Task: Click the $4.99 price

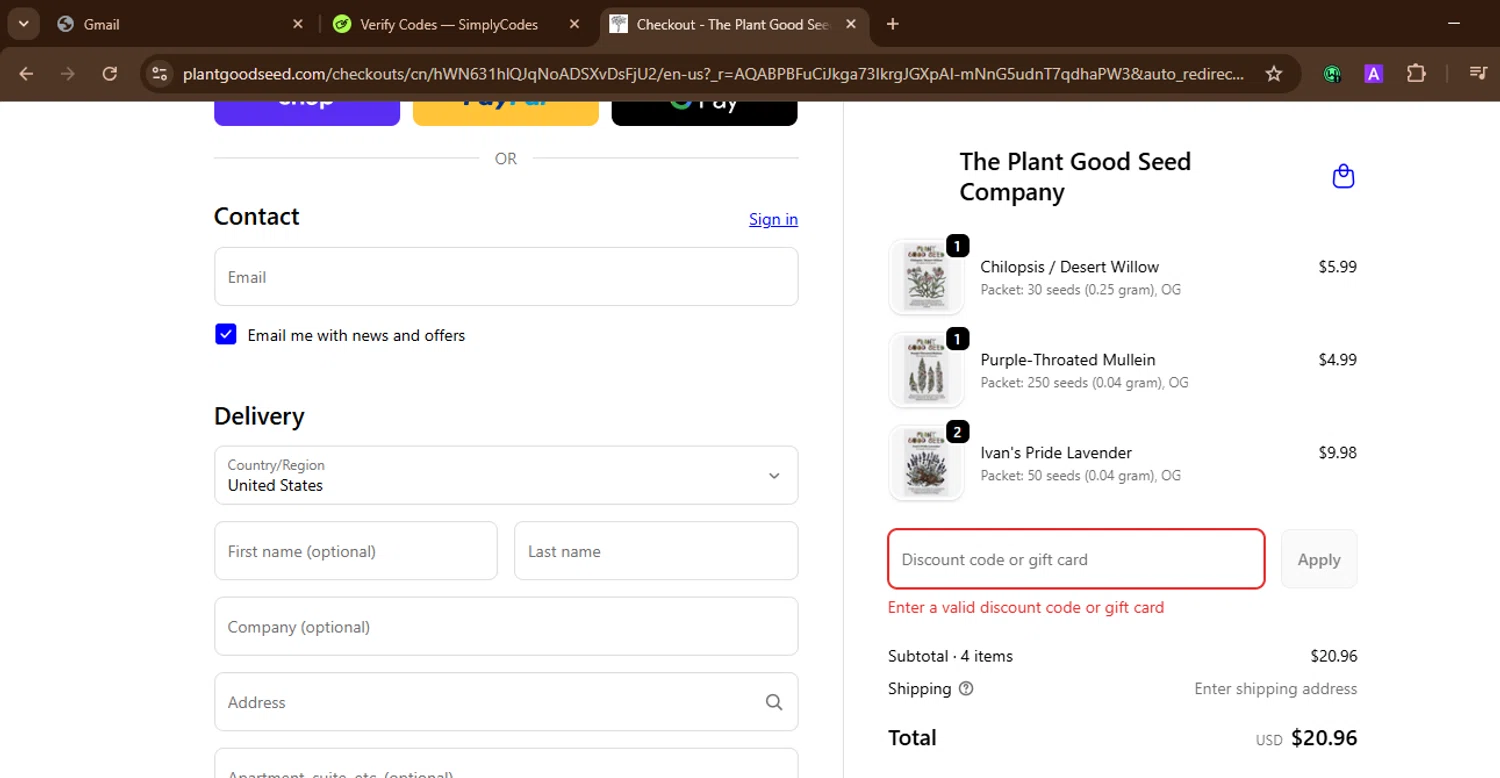Action: pos(1337,360)
